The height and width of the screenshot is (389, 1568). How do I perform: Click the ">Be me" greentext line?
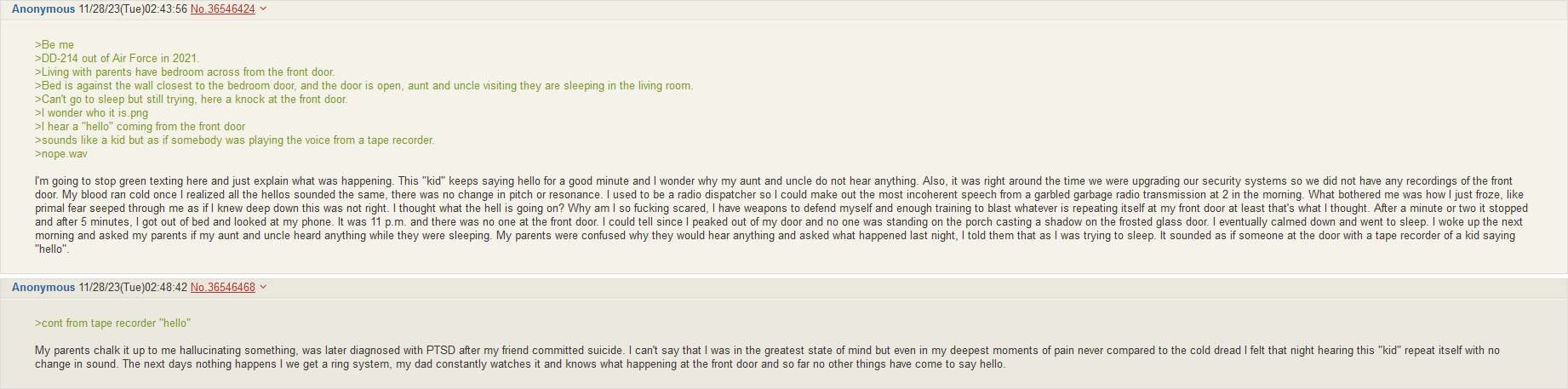(54, 45)
